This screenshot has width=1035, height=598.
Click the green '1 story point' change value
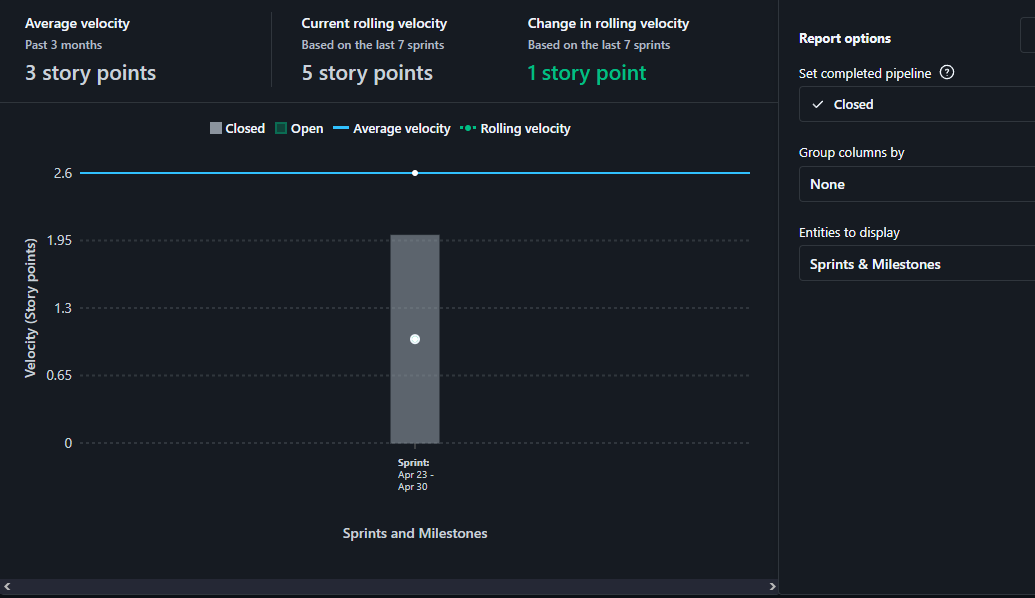587,73
